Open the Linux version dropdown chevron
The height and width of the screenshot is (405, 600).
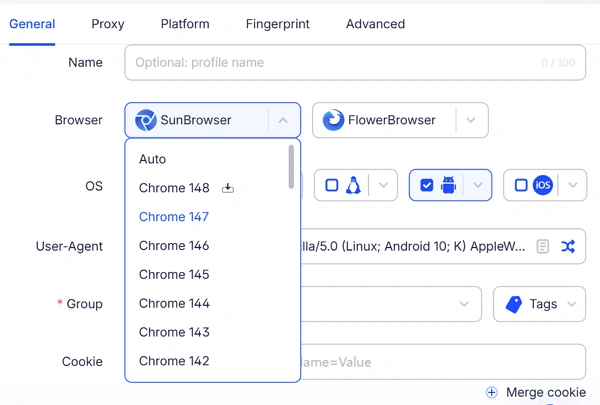383,185
